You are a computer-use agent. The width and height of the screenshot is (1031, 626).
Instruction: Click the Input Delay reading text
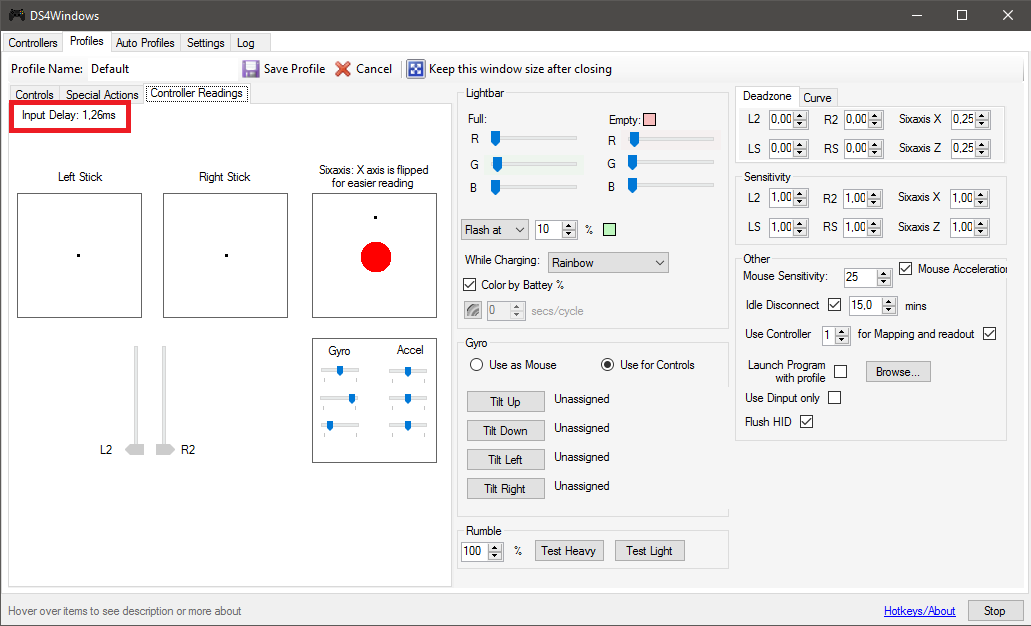click(x=69, y=115)
